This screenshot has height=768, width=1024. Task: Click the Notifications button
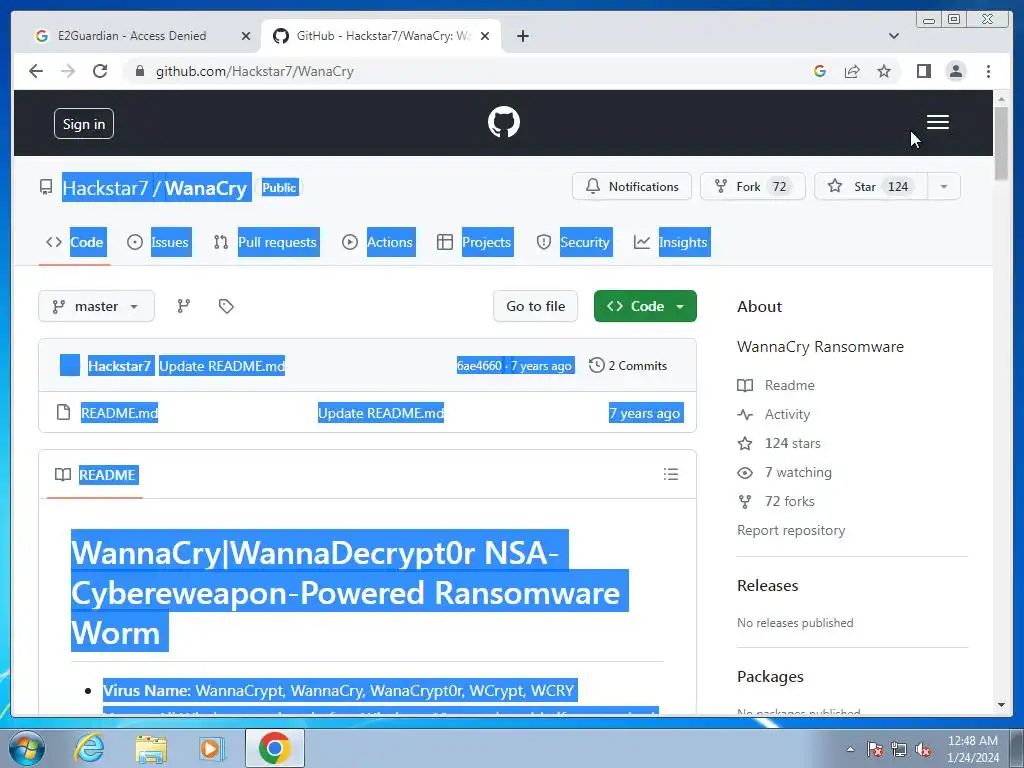point(632,187)
